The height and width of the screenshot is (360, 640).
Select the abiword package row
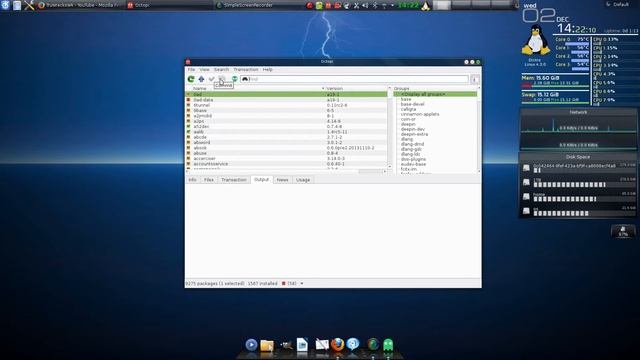coord(287,143)
